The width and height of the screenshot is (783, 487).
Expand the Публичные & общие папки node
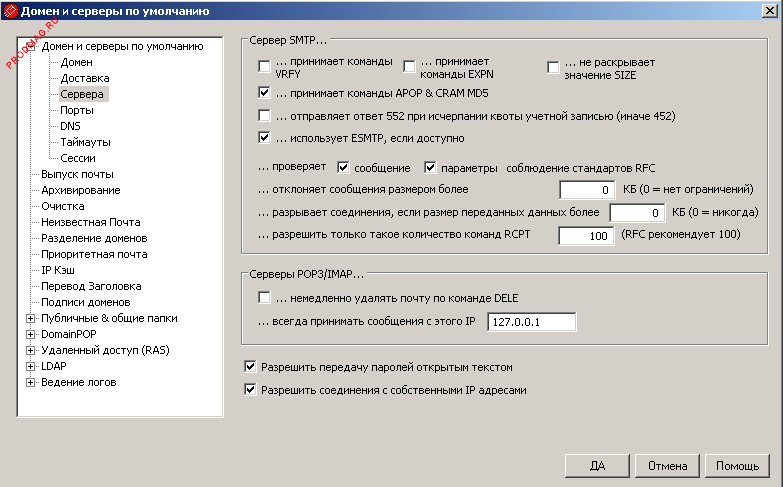[30, 318]
